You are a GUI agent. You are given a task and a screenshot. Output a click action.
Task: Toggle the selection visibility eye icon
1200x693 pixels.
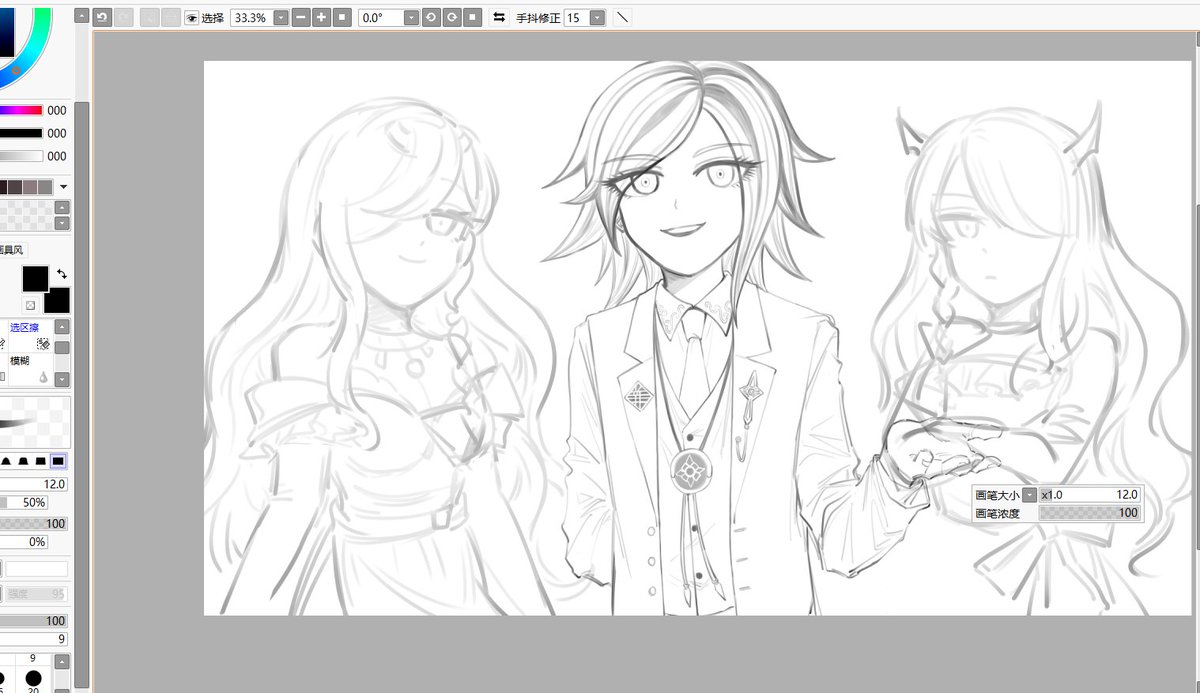191,18
